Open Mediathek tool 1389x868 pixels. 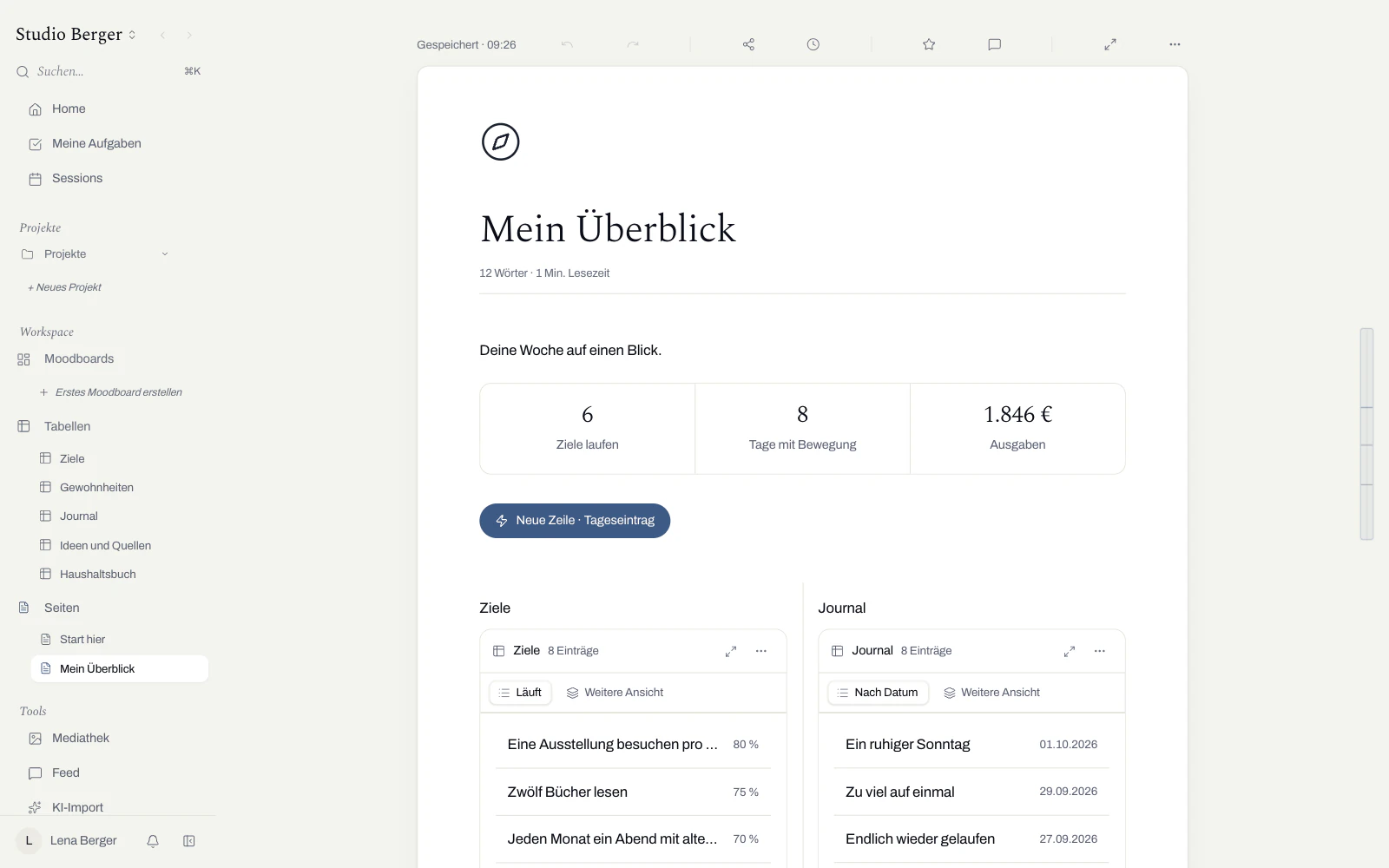pyautogui.click(x=80, y=739)
